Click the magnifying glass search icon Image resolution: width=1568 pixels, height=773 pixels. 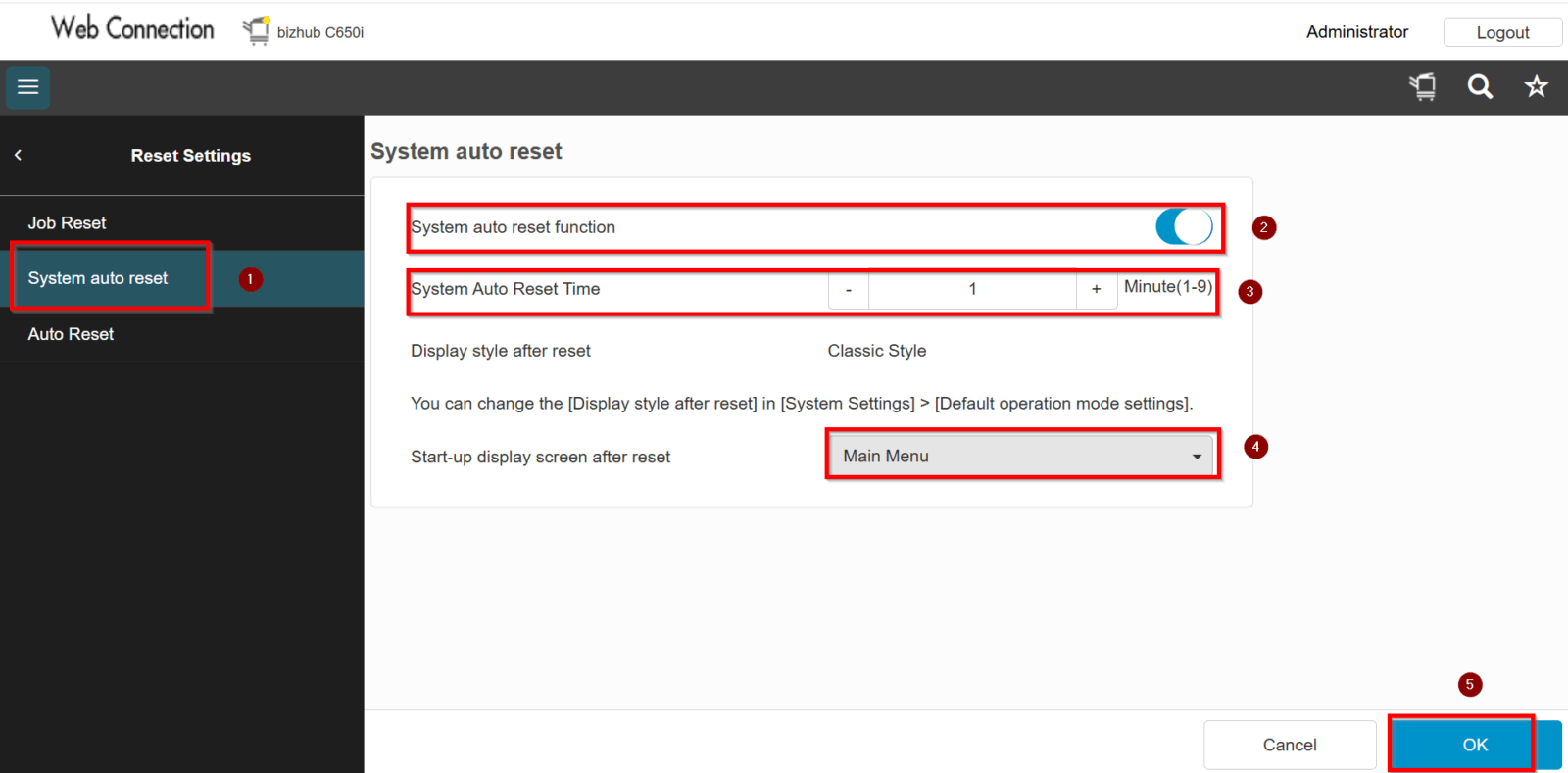click(x=1480, y=87)
